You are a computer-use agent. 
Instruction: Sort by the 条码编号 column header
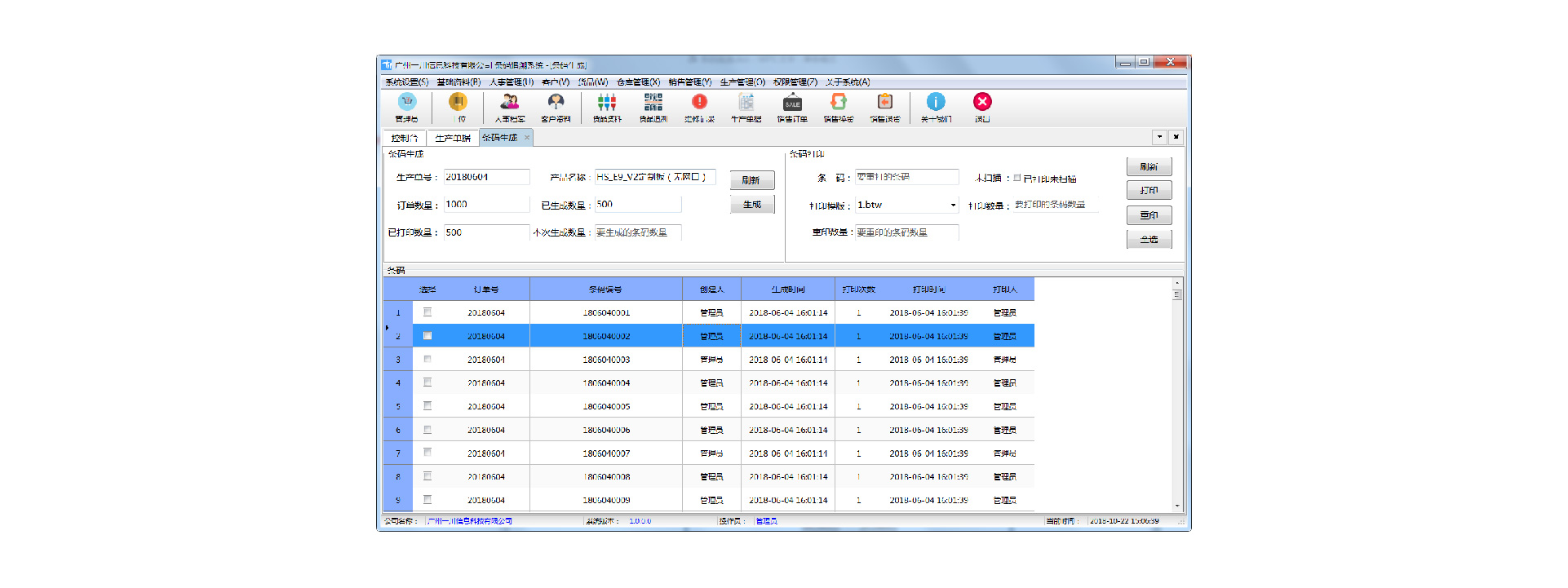pos(606,290)
